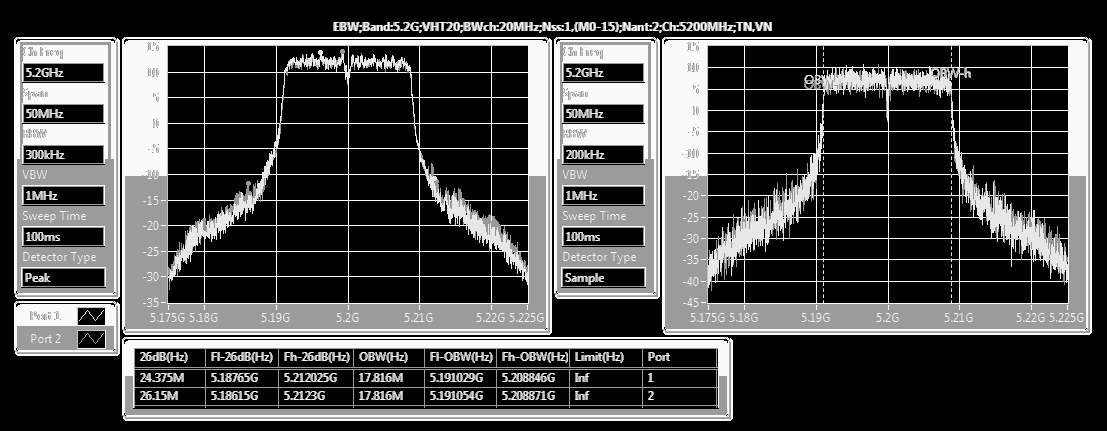1107x431 pixels.
Task: Click Sweep Time 100ms in the Sample detector panel
Action: coord(604,237)
